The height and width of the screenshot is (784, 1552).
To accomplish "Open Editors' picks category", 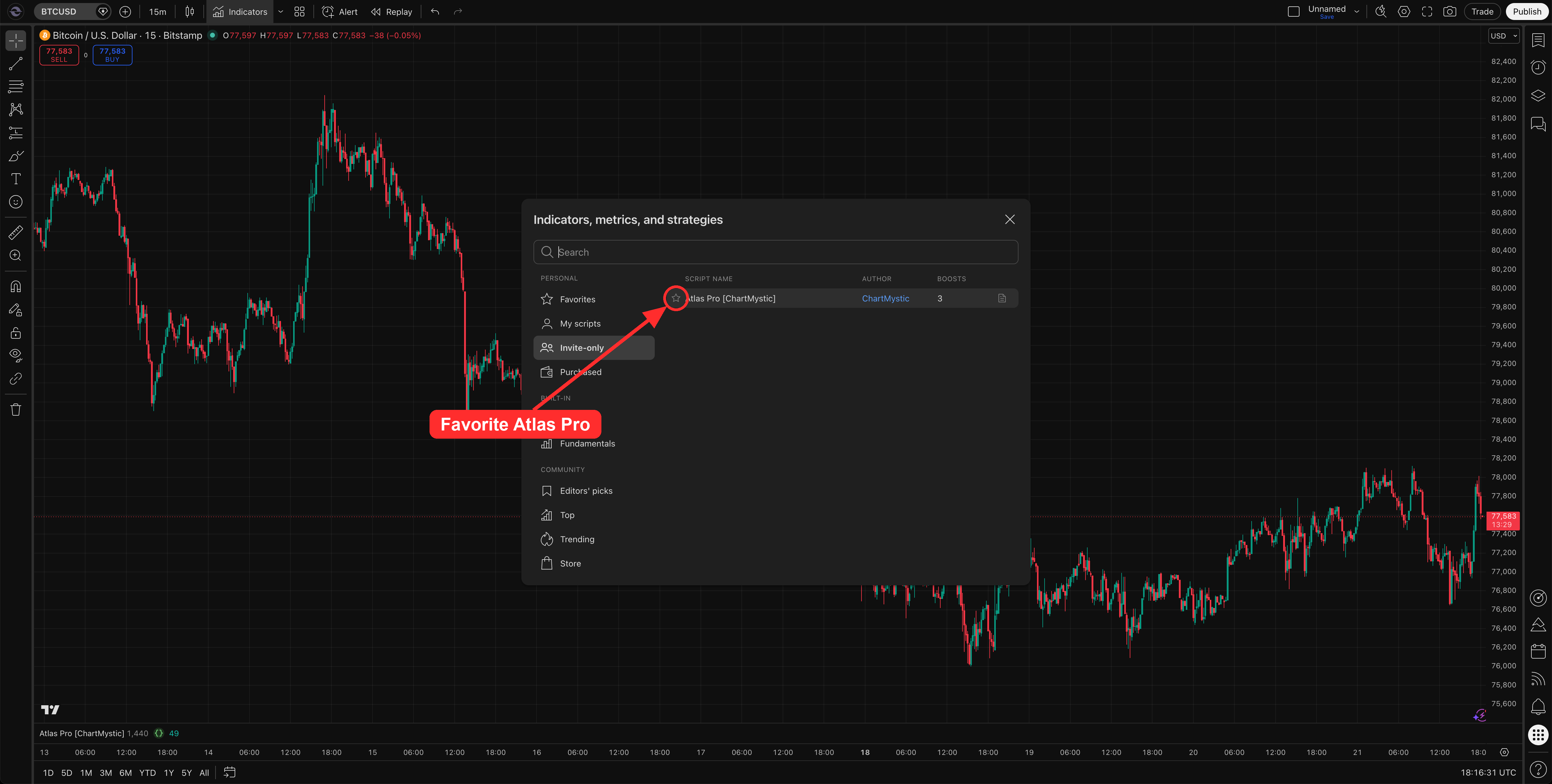I will [x=594, y=491].
